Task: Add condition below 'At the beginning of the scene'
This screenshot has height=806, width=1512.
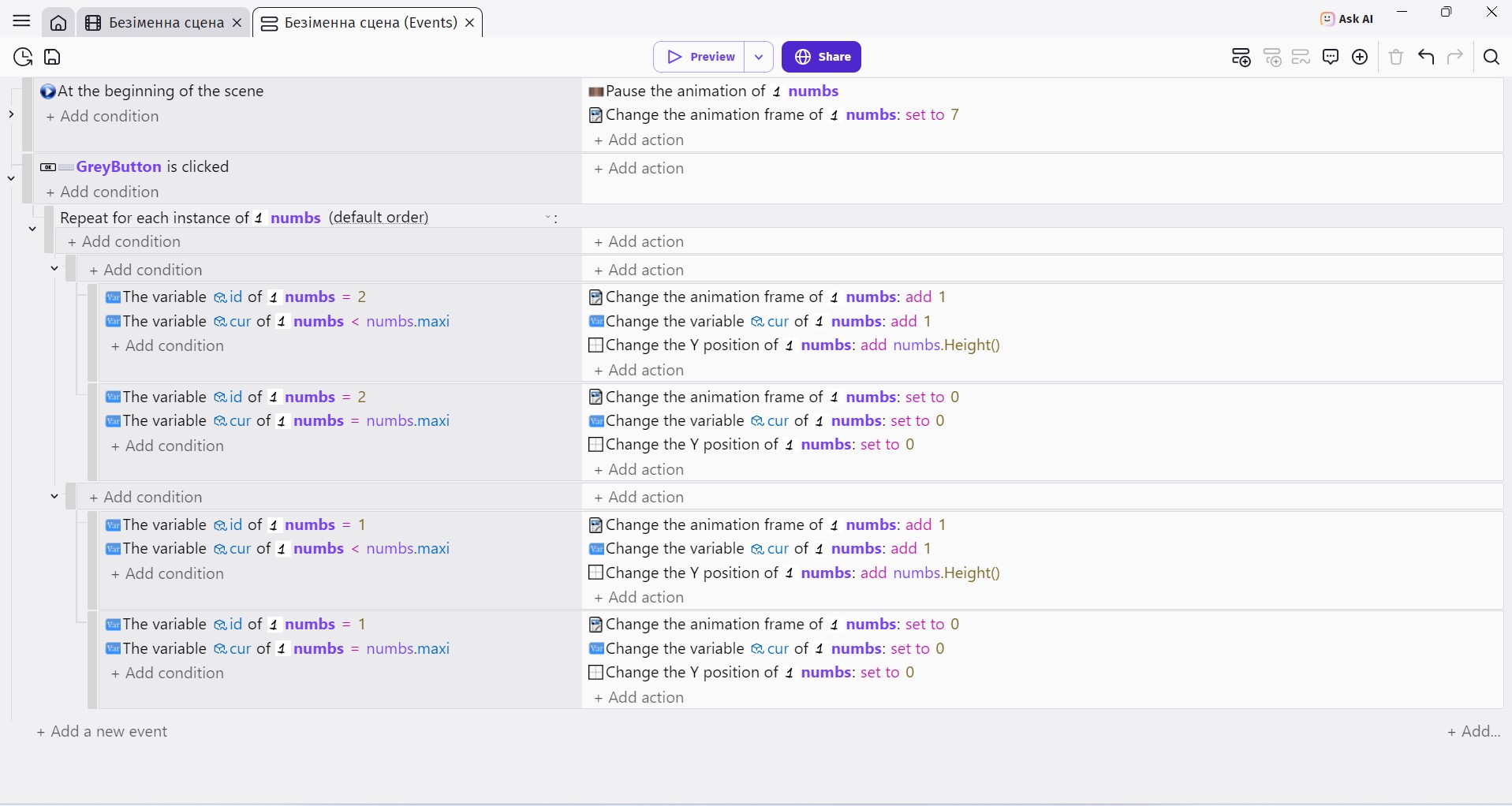Action: pyautogui.click(x=103, y=117)
